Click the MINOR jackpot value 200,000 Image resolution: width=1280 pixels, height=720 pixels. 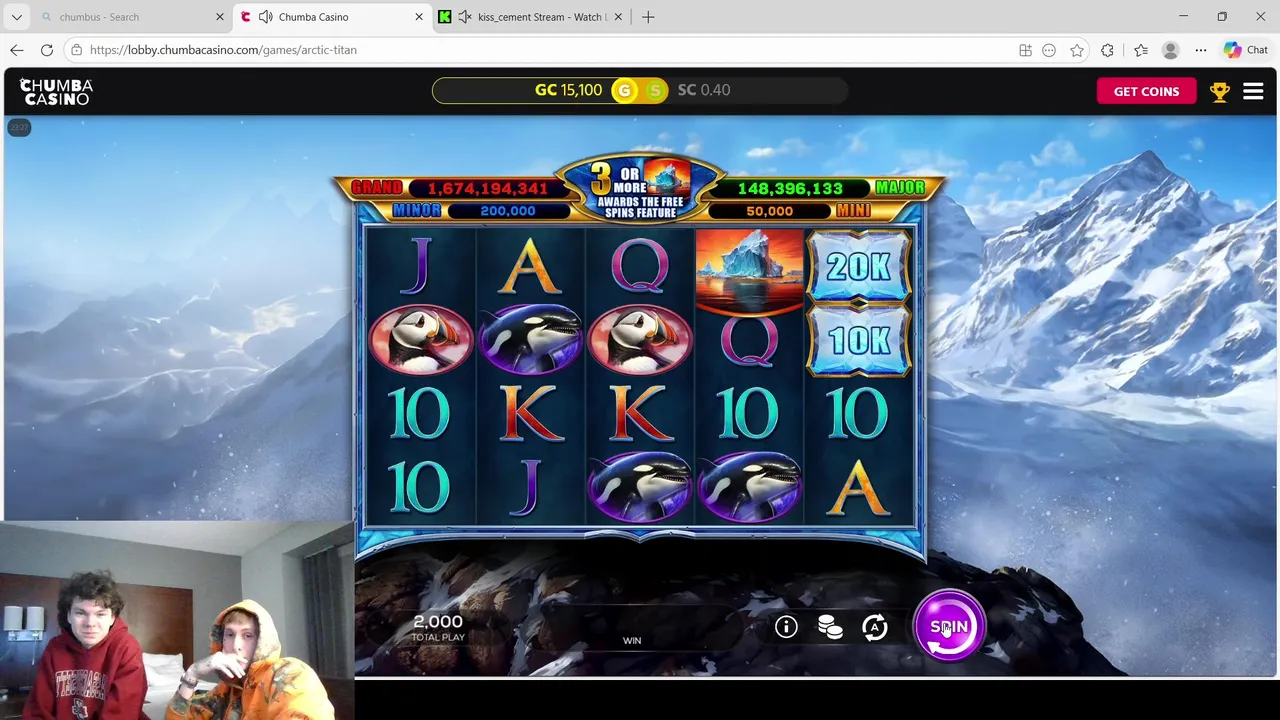pos(508,211)
